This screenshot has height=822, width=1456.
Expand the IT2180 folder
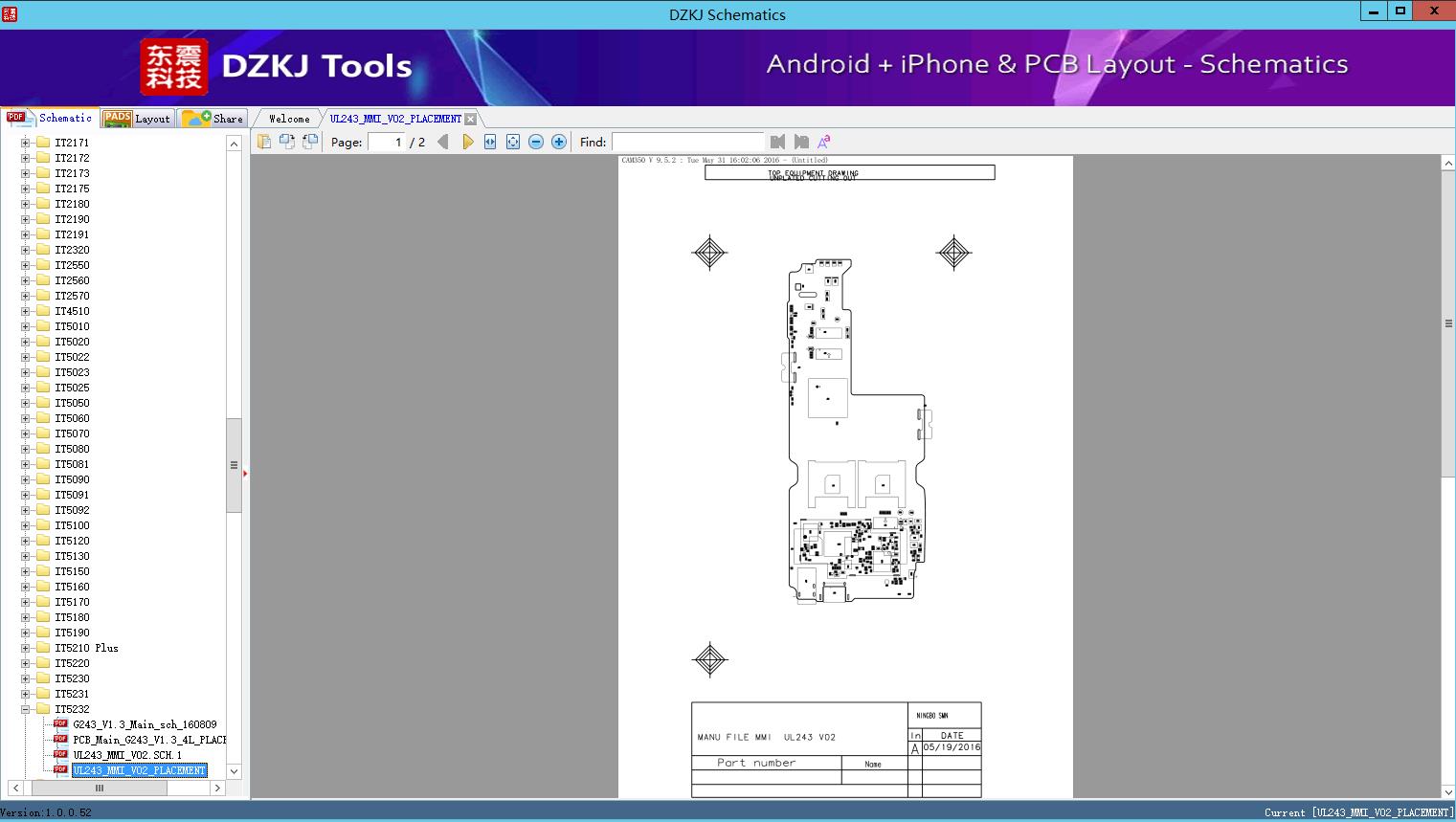pos(26,204)
